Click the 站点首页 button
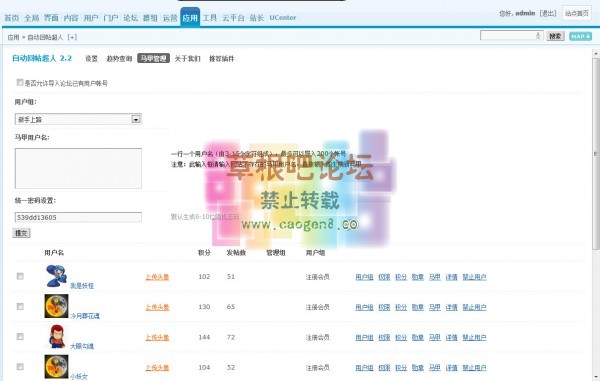The height and width of the screenshot is (381, 600). (x=577, y=13)
